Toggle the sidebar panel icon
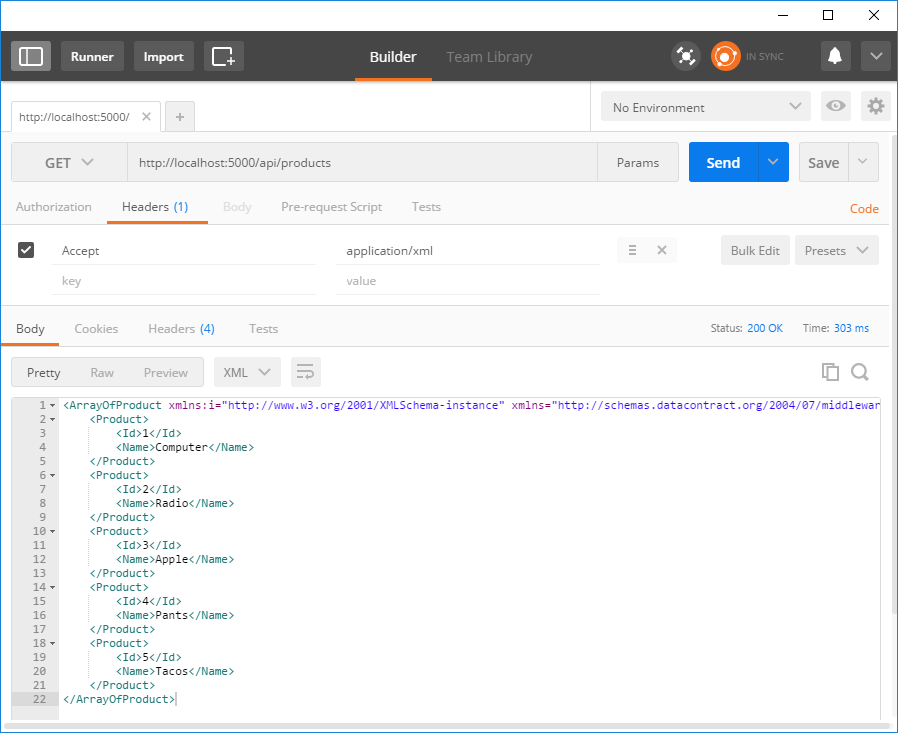The image size is (898, 733). click(31, 57)
